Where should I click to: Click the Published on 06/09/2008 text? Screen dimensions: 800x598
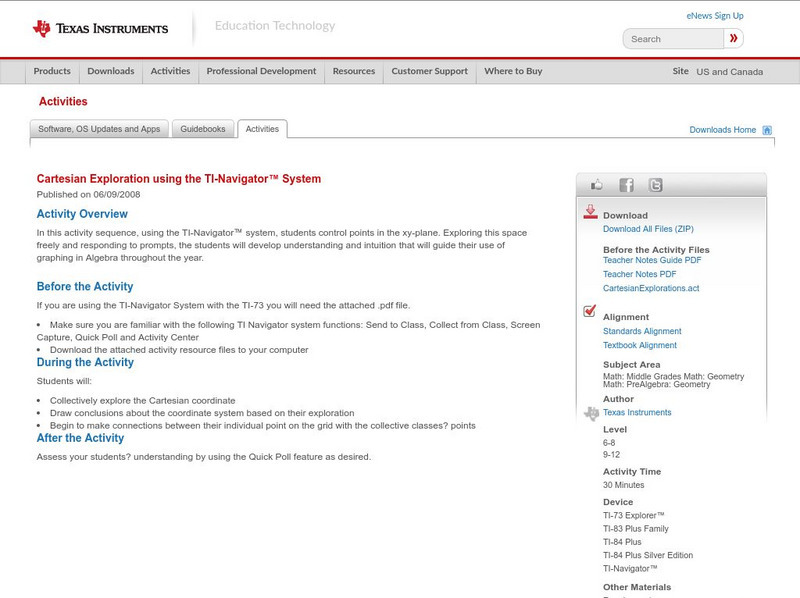(x=88, y=194)
